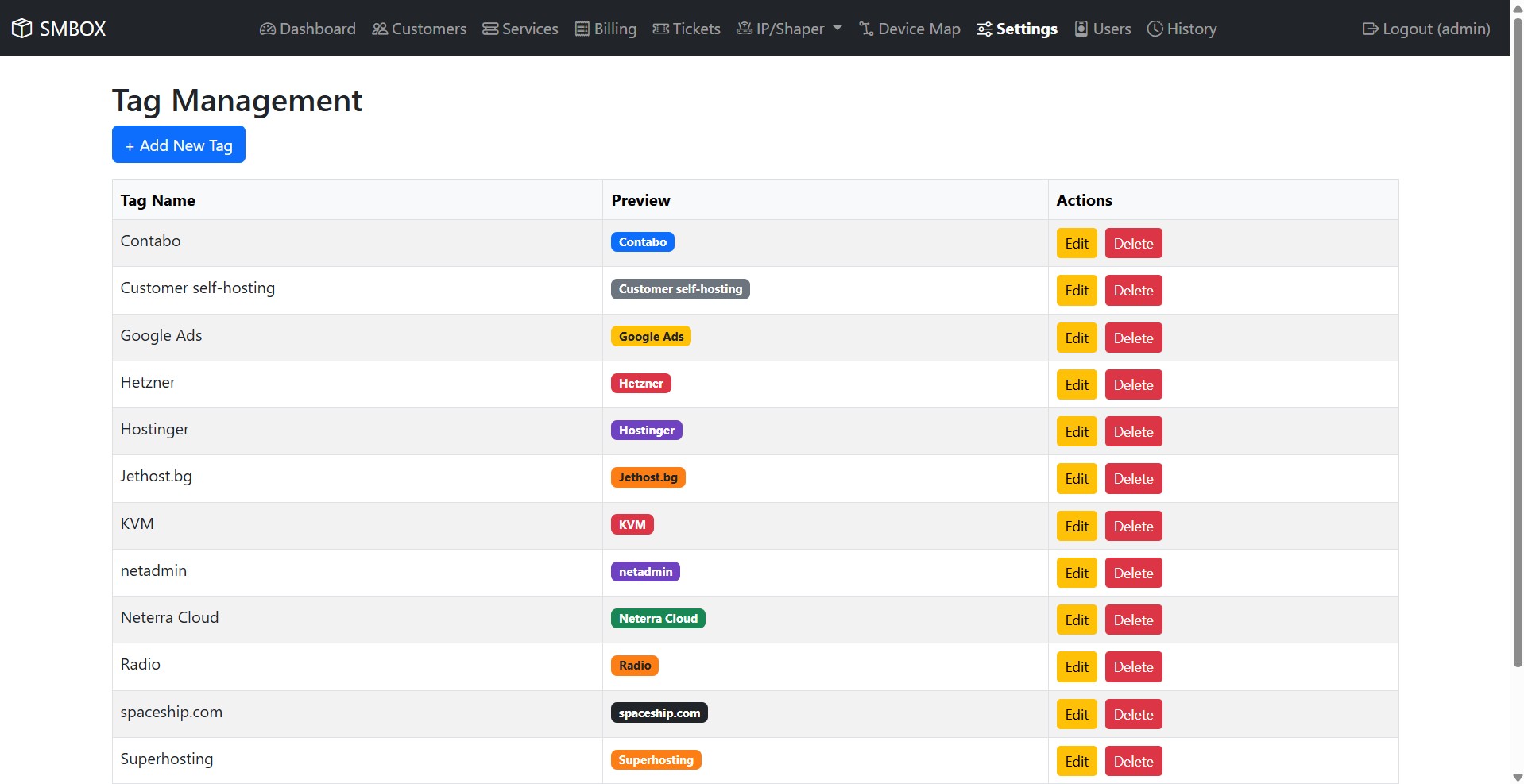Viewport: 1524px width, 784px height.
Task: Click the Device Map diagram icon
Action: [x=866, y=29]
